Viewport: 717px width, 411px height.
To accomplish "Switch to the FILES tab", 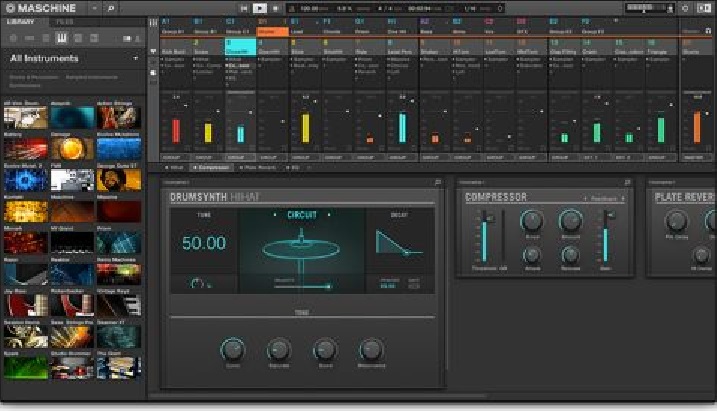I will point(64,21).
